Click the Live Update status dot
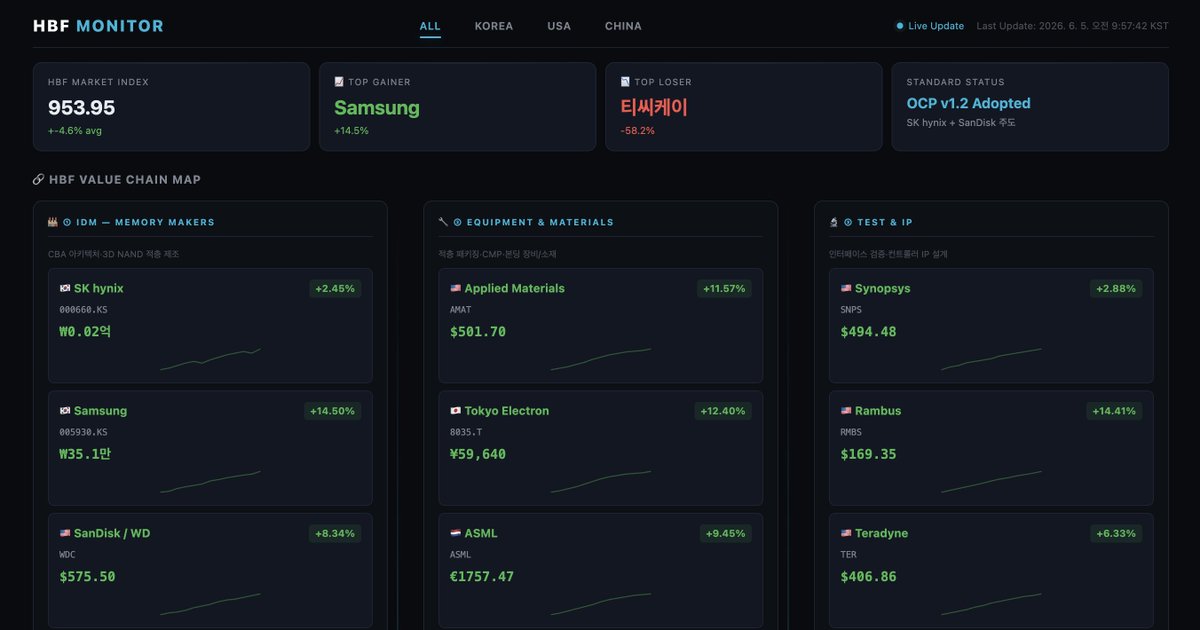Viewport: 1200px width, 630px height. [x=900, y=26]
